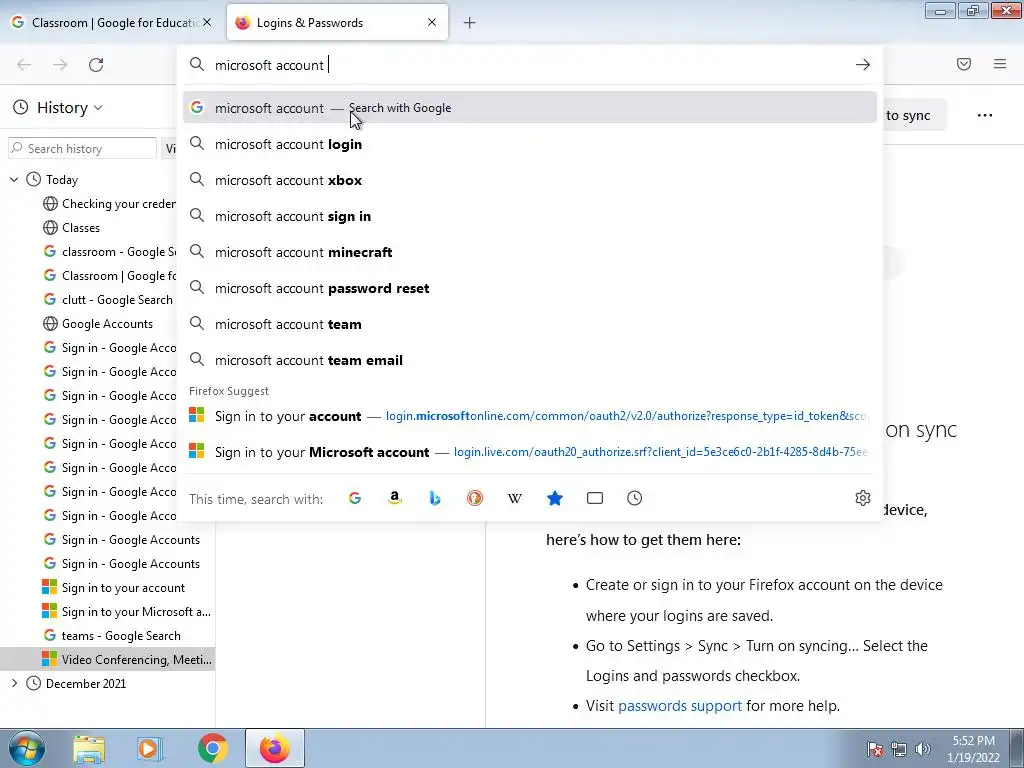Click the passwords support link
The height and width of the screenshot is (768, 1024).
click(x=679, y=705)
